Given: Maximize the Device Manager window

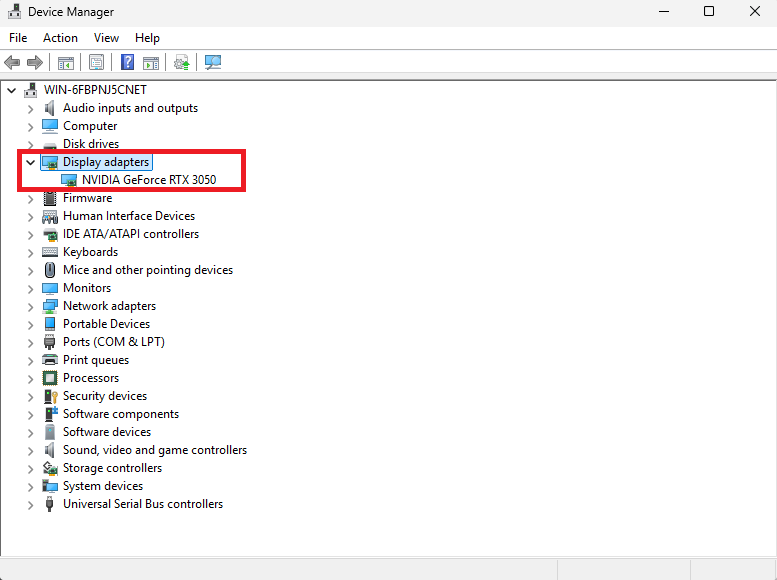Looking at the screenshot, I should pos(709,11).
